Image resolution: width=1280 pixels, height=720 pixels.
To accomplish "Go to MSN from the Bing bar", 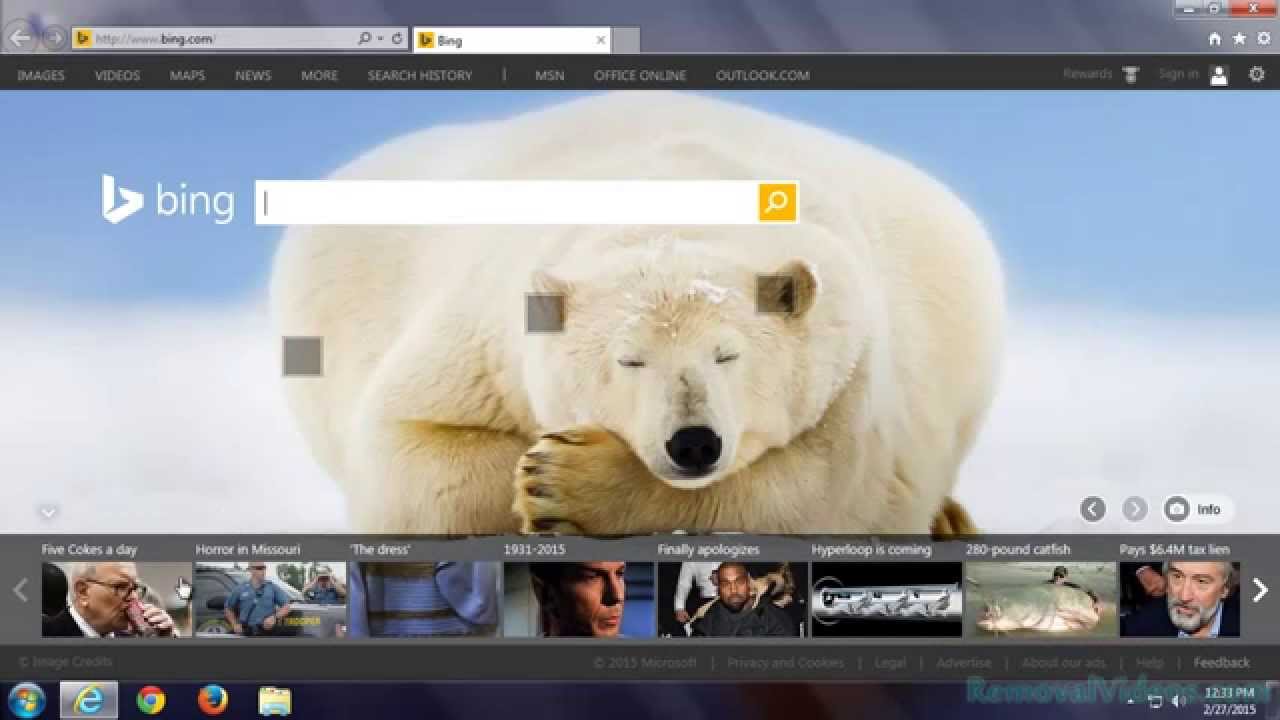I will (x=549, y=75).
